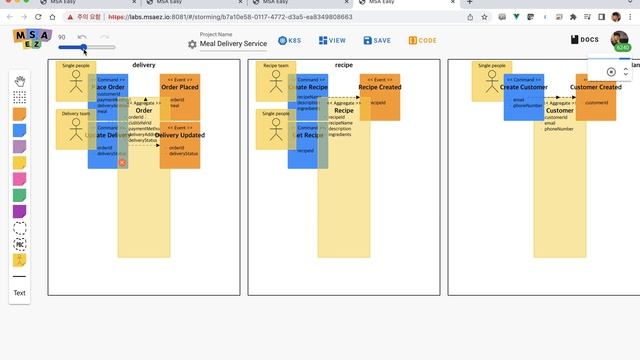640x360 pixels.
Task: Pick the pink External sticker
Action: tap(20, 179)
